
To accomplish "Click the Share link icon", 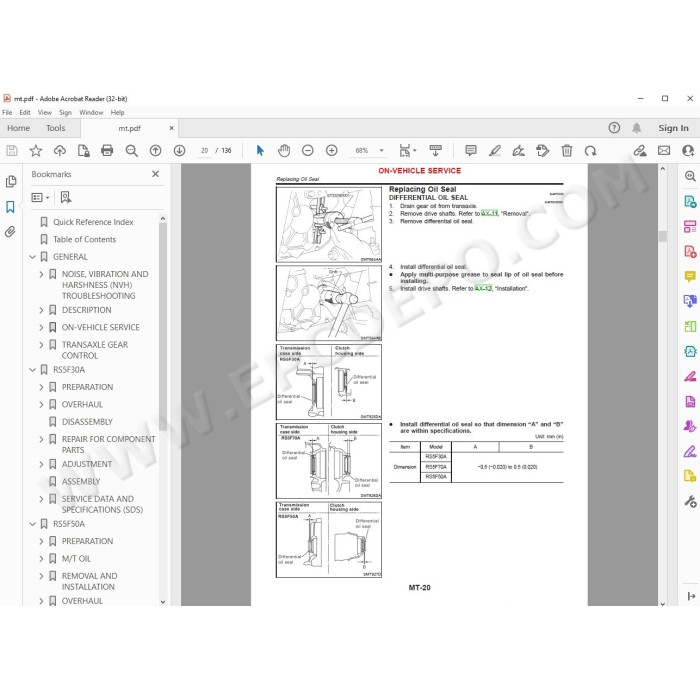I will 640,151.
